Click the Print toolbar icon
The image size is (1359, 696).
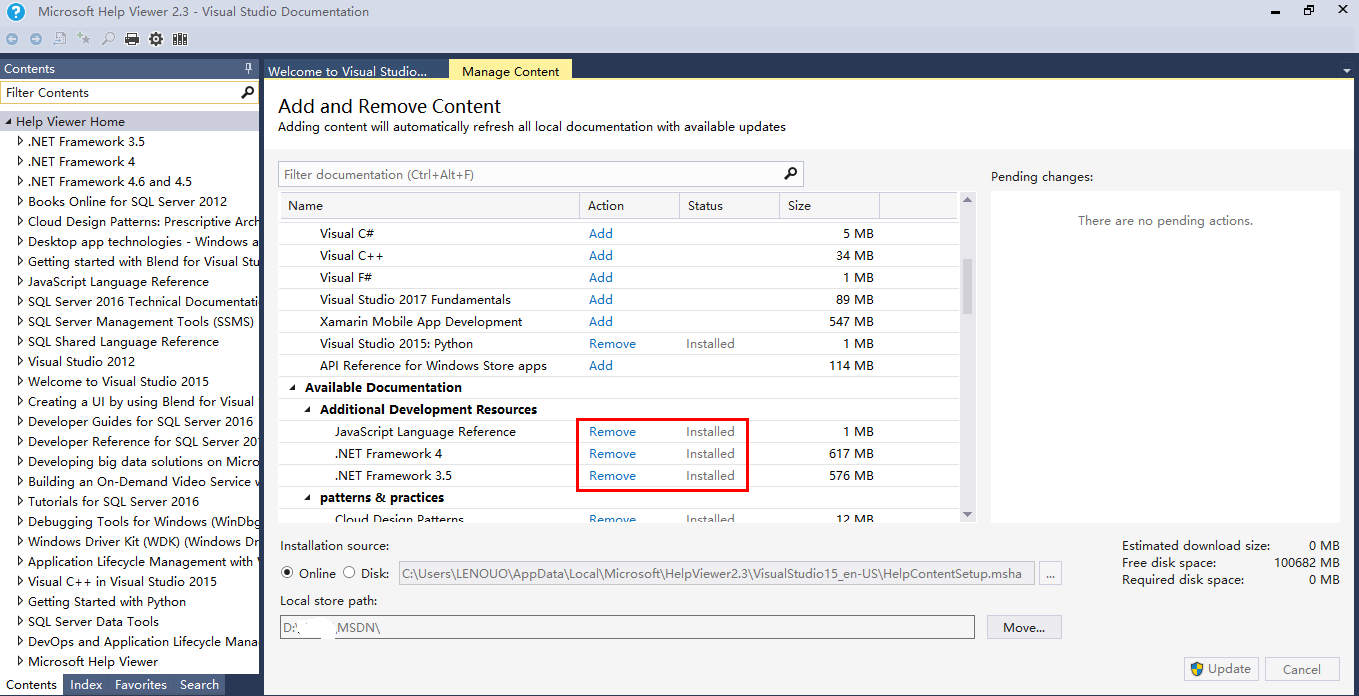point(131,39)
